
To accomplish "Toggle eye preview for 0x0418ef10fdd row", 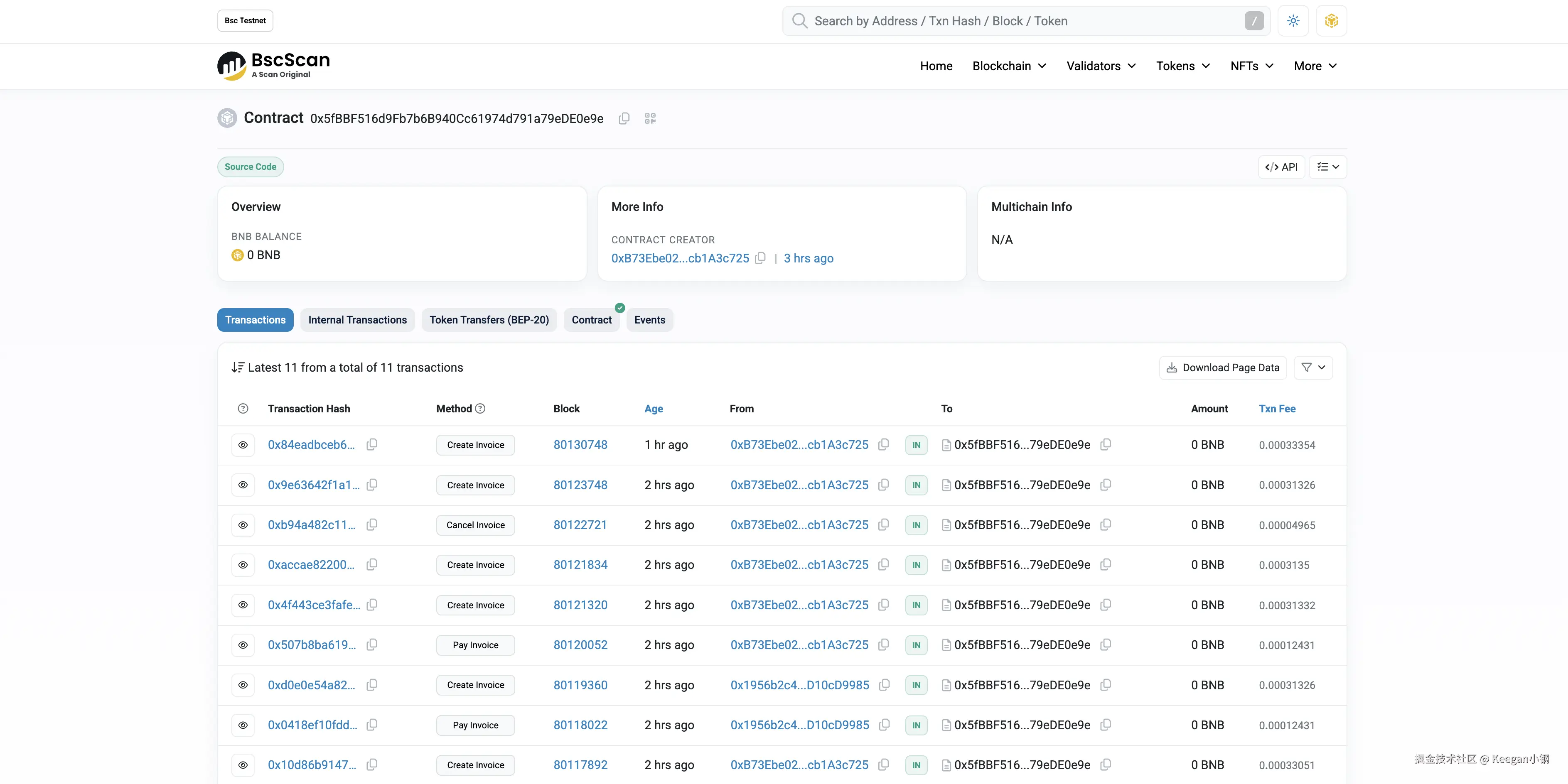I will coord(243,725).
